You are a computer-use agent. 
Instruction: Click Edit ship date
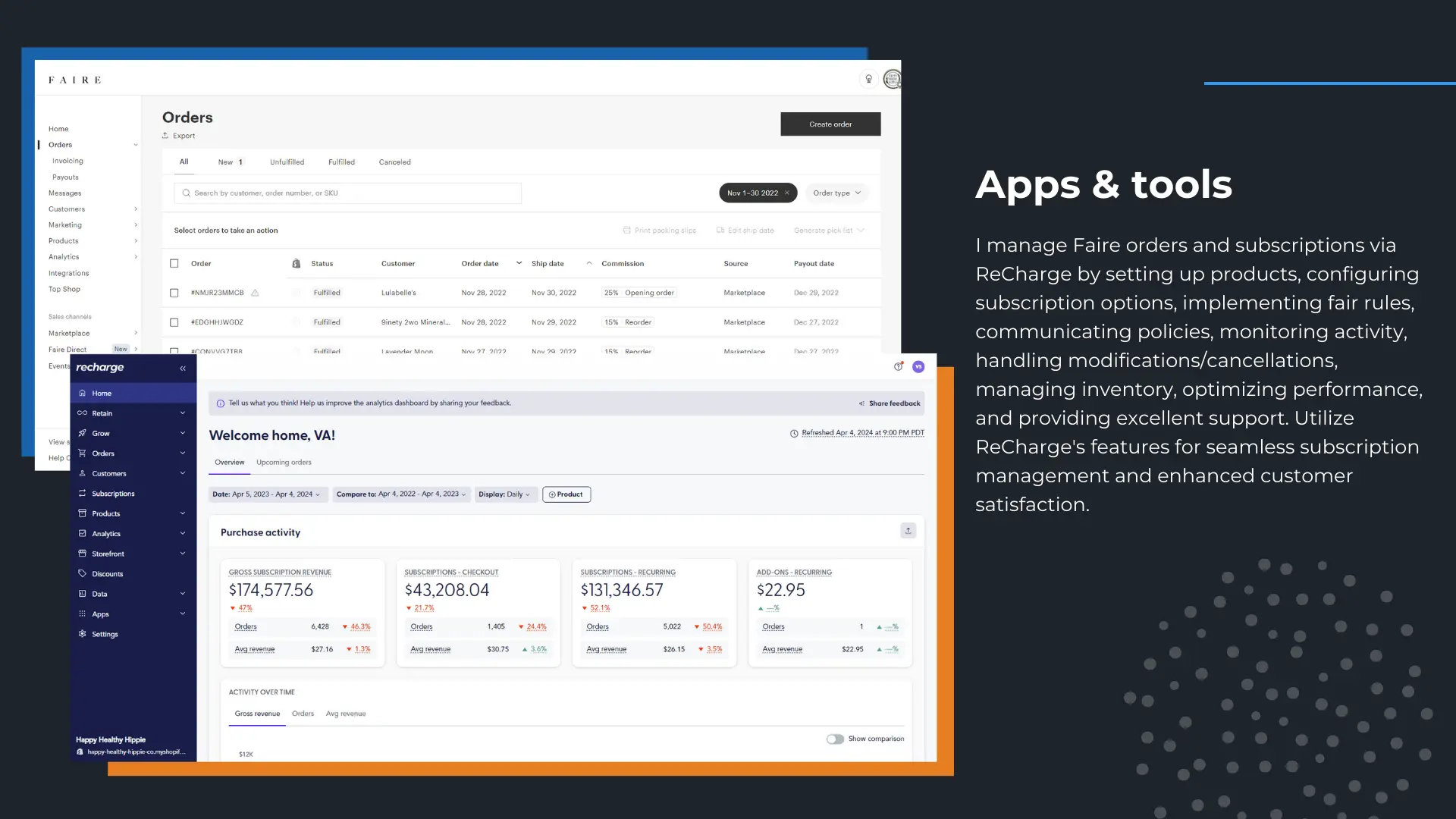pyautogui.click(x=745, y=231)
